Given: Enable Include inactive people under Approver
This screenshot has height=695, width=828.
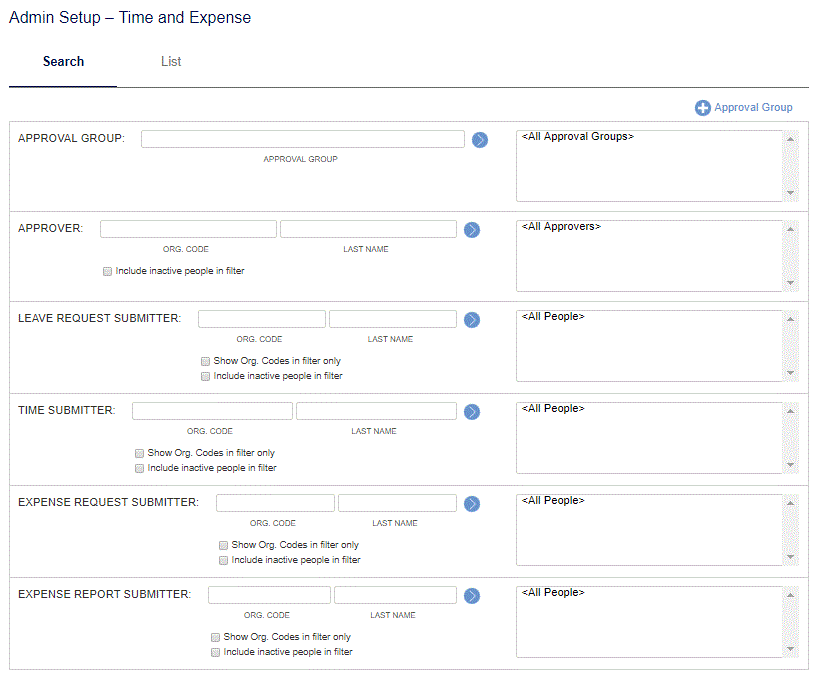Looking at the screenshot, I should coord(107,271).
